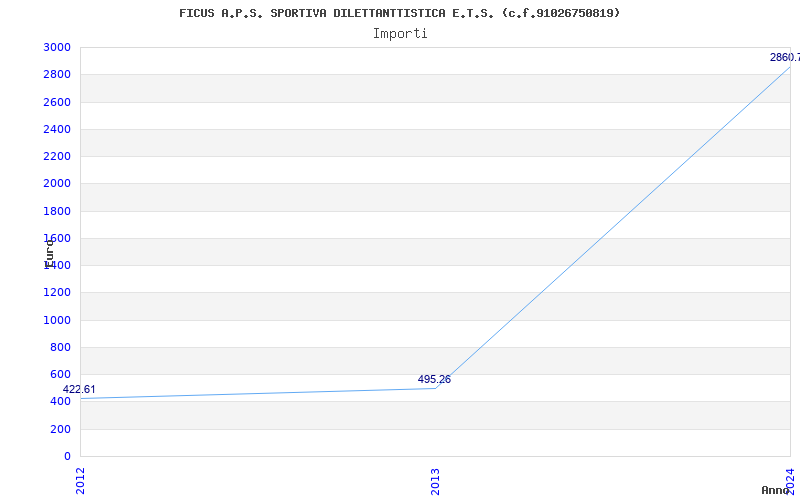Click the 1200 y-axis value
This screenshot has width=800, height=500.
click(57, 293)
